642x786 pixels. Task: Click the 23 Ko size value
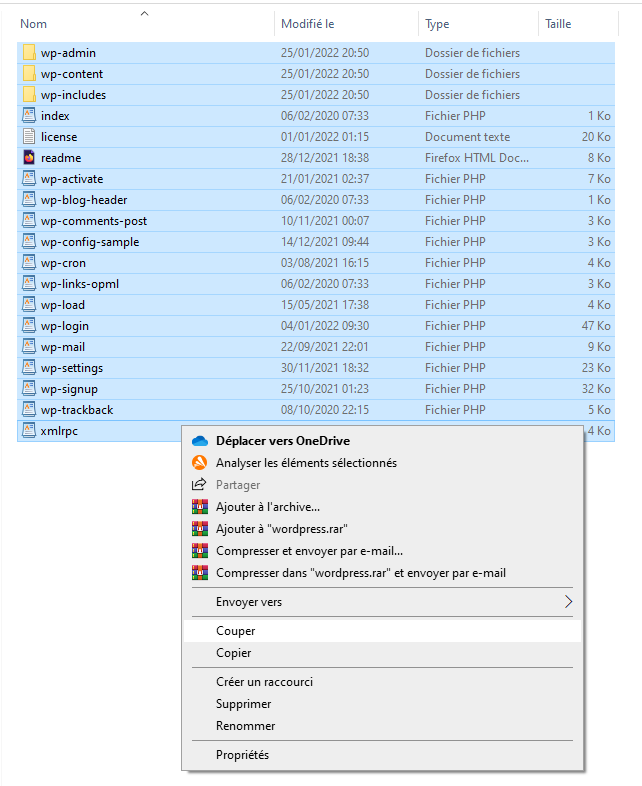(x=596, y=368)
